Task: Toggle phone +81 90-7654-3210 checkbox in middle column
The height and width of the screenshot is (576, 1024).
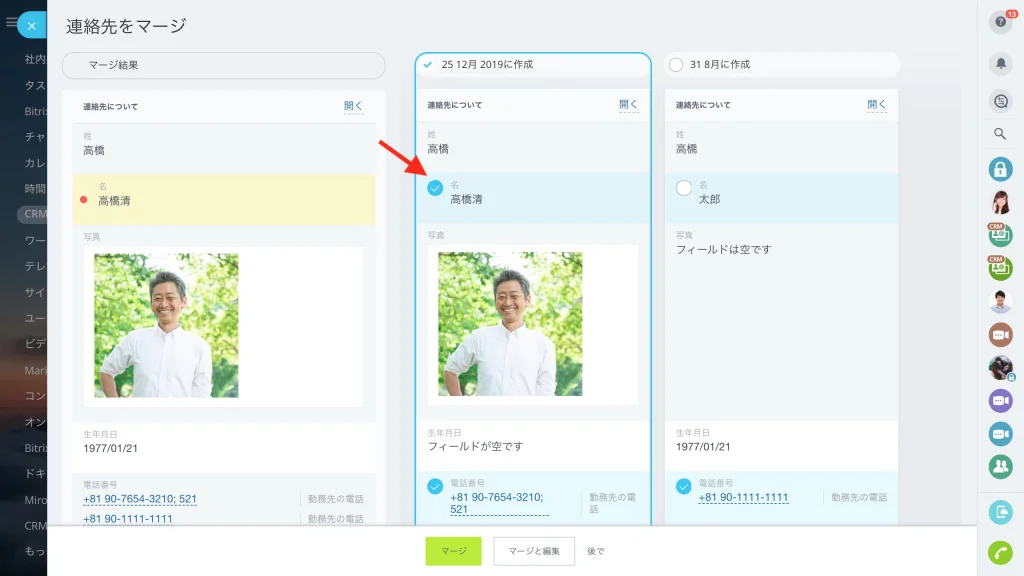Action: click(435, 487)
